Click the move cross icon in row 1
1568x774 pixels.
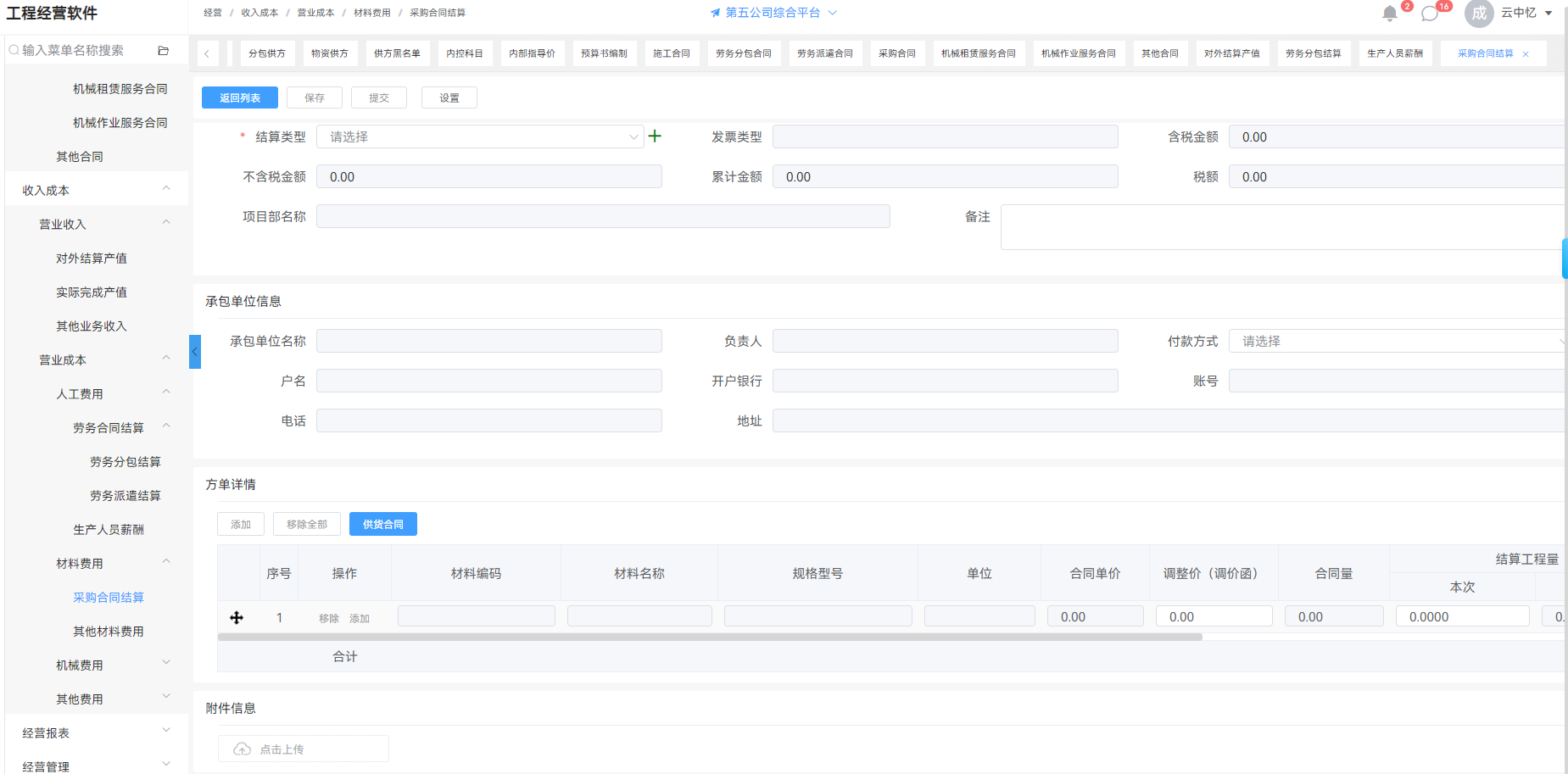coord(237,617)
